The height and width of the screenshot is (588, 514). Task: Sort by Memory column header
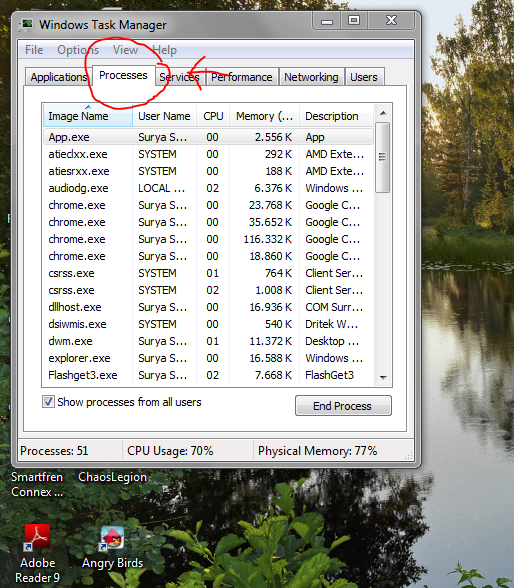(x=264, y=116)
